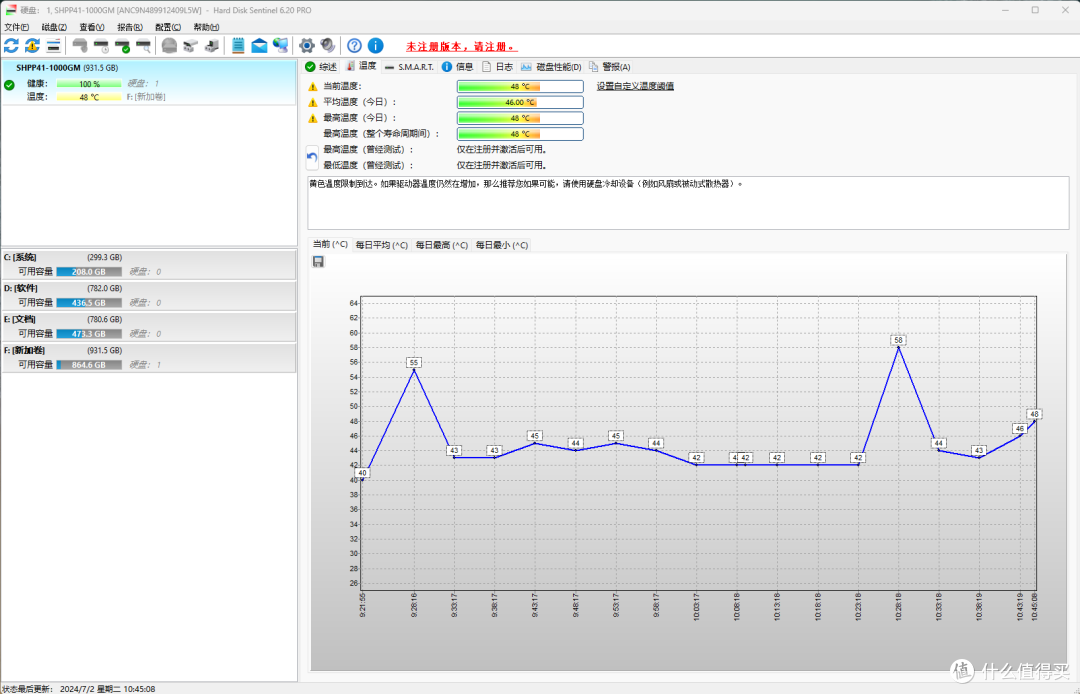
Task: Click the refresh with warning icon
Action: click(32, 46)
